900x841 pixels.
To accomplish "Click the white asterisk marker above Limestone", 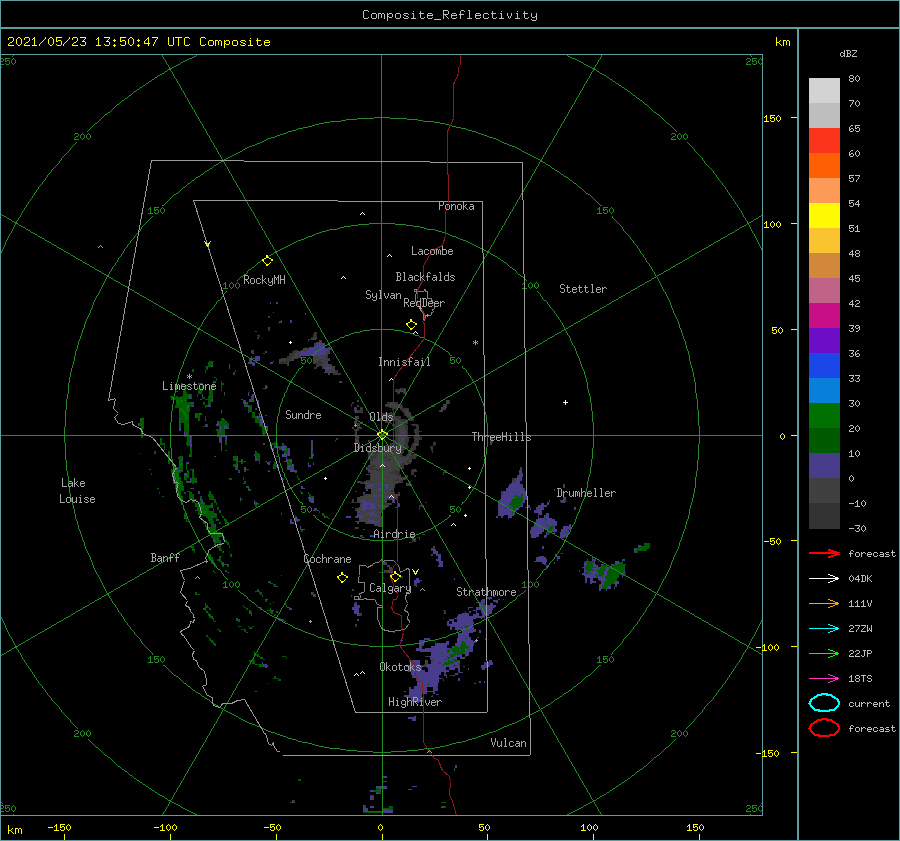I will pos(189,377).
